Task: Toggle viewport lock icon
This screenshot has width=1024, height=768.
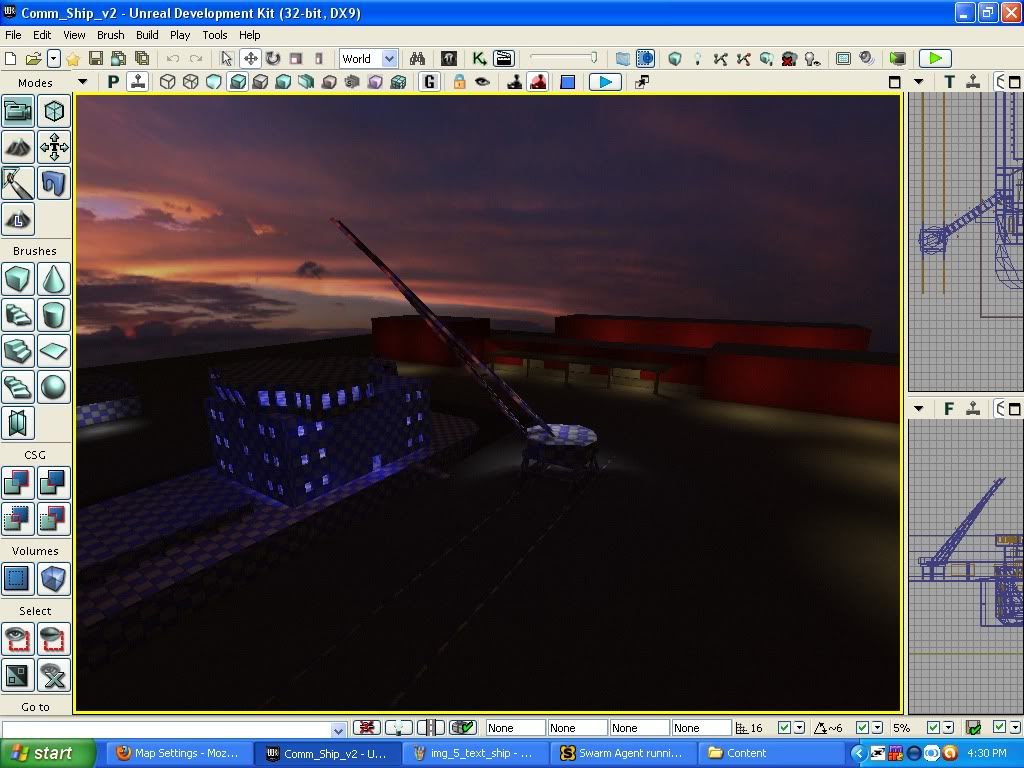Action: click(x=459, y=82)
